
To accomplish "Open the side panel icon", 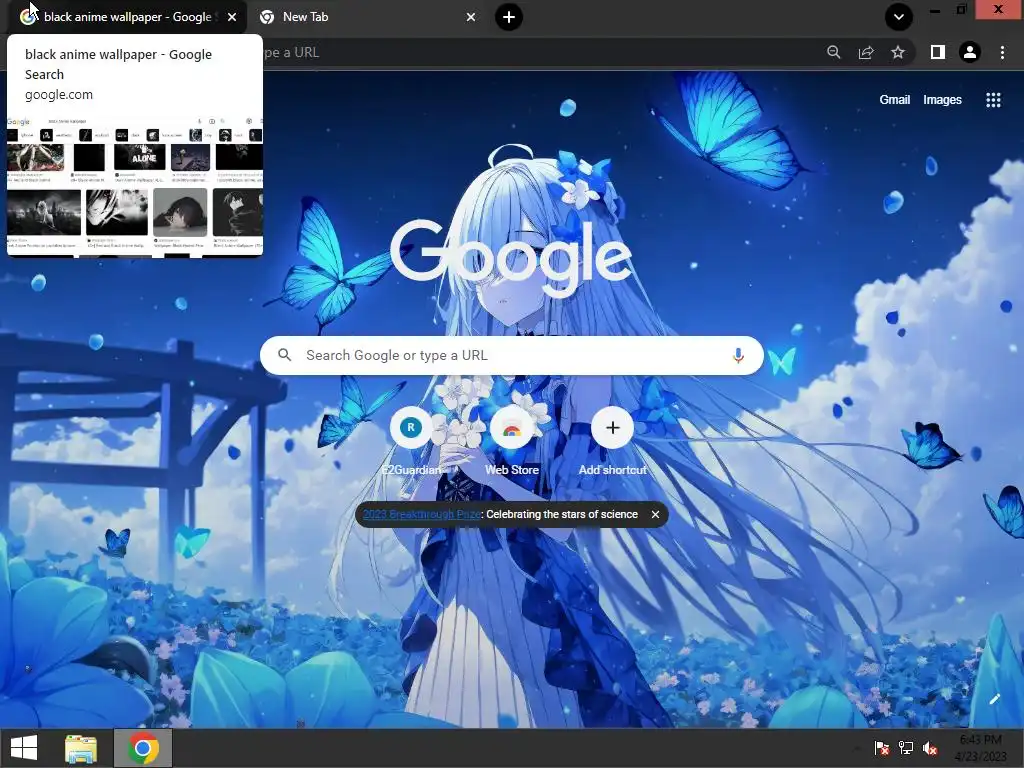I will pyautogui.click(x=938, y=52).
